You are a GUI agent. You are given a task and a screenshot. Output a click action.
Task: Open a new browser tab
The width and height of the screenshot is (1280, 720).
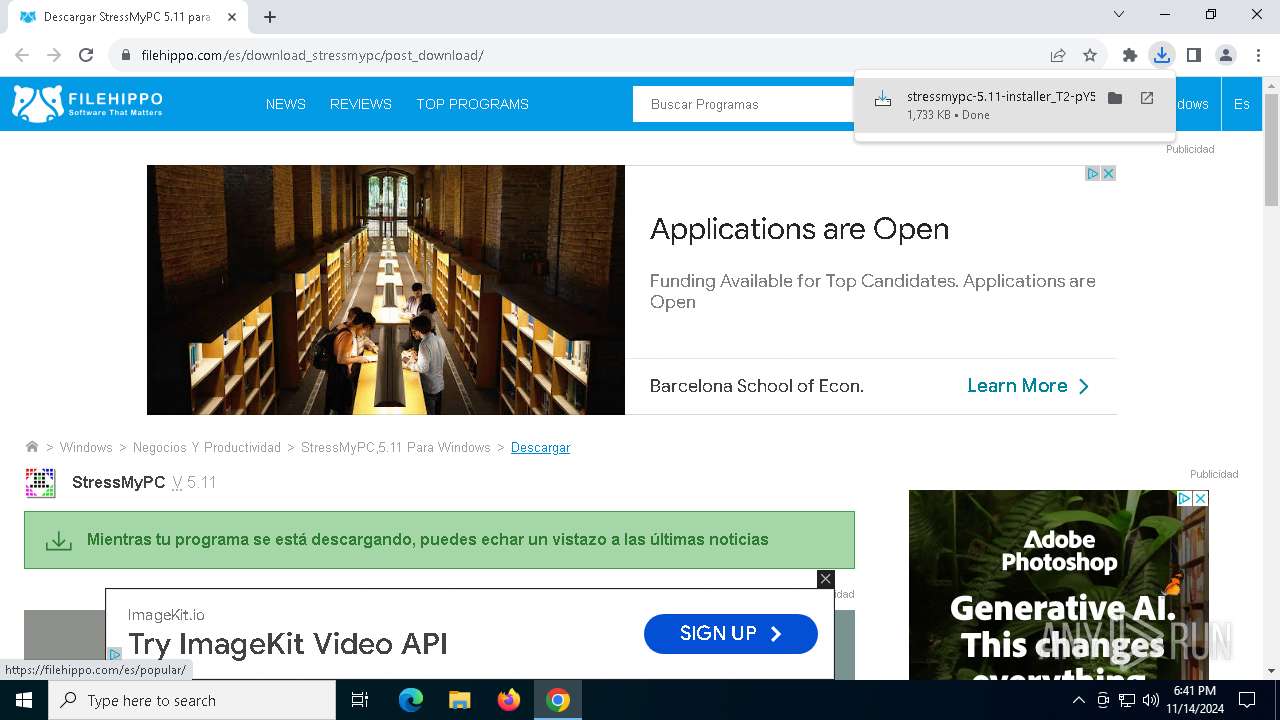(270, 17)
